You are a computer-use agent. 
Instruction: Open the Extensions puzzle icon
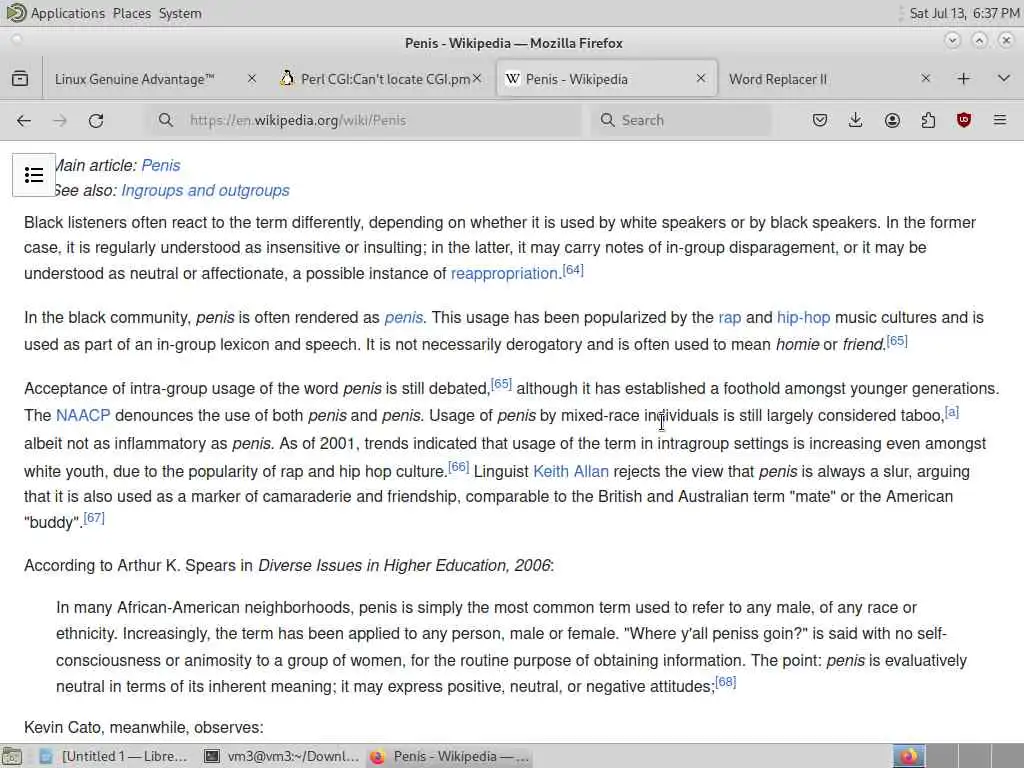(x=928, y=120)
